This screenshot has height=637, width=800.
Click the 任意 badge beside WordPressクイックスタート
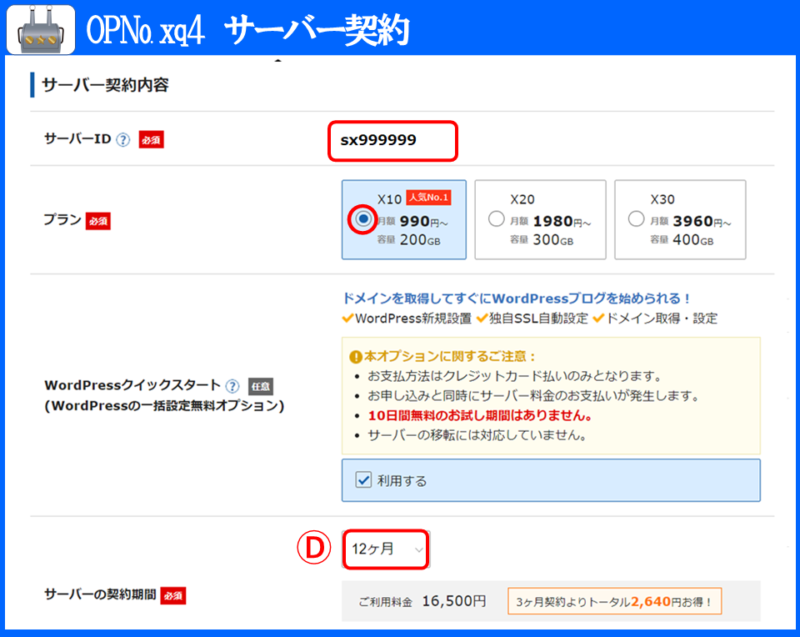point(261,387)
